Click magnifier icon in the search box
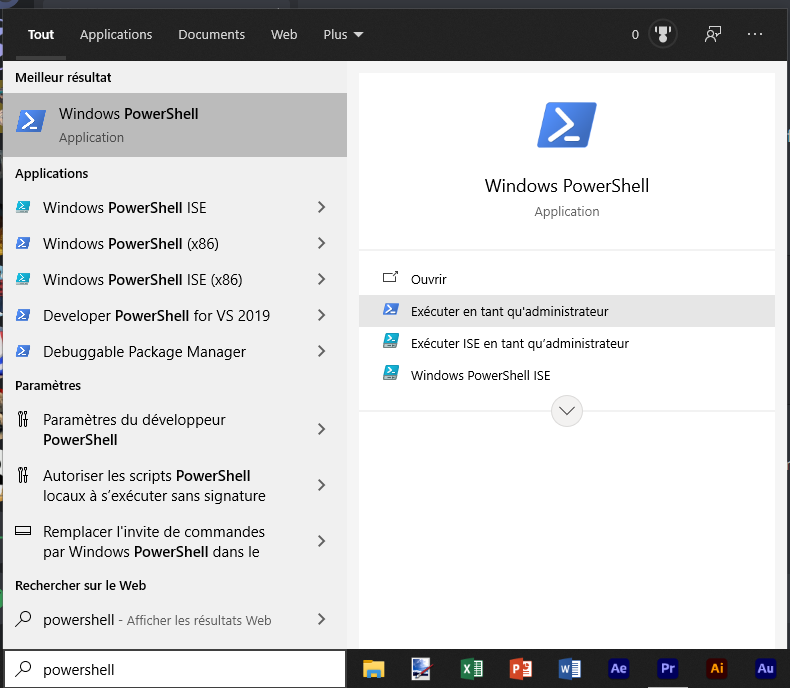The width and height of the screenshot is (790, 688). point(23,669)
